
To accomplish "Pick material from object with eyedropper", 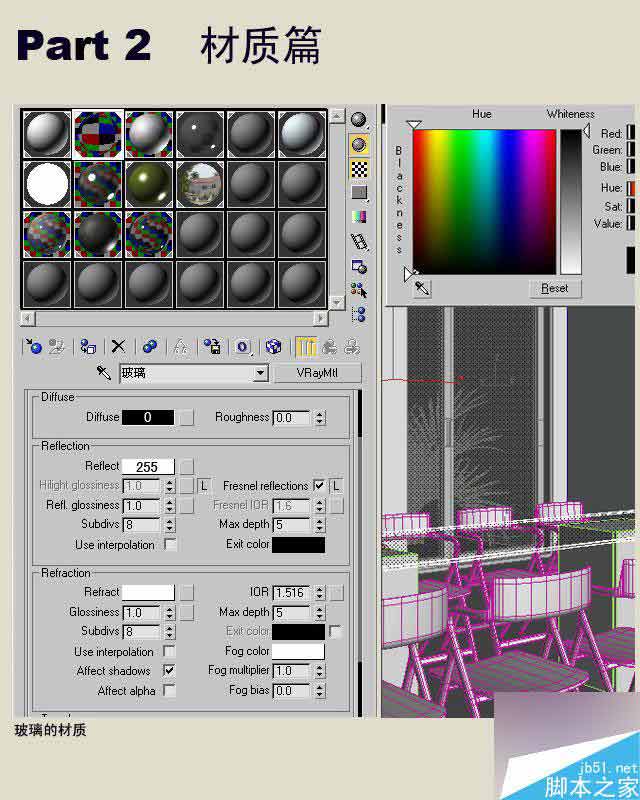I will point(103,373).
